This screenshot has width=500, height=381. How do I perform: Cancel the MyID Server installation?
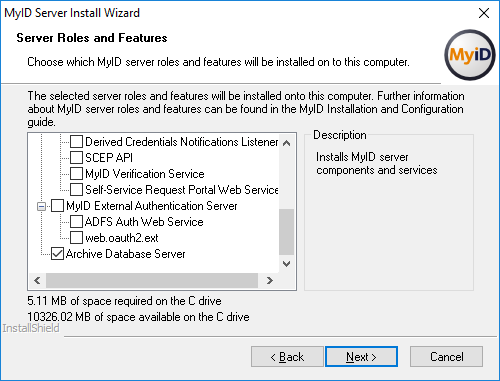446,357
